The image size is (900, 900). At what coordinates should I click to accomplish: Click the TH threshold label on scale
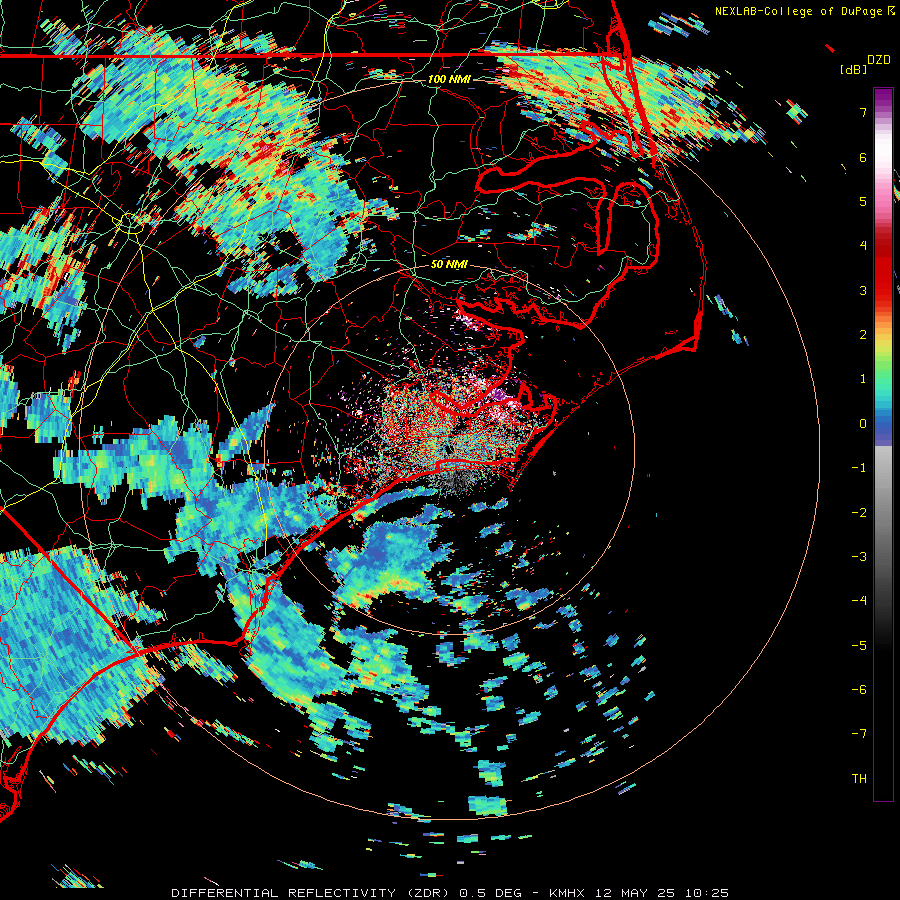click(859, 779)
